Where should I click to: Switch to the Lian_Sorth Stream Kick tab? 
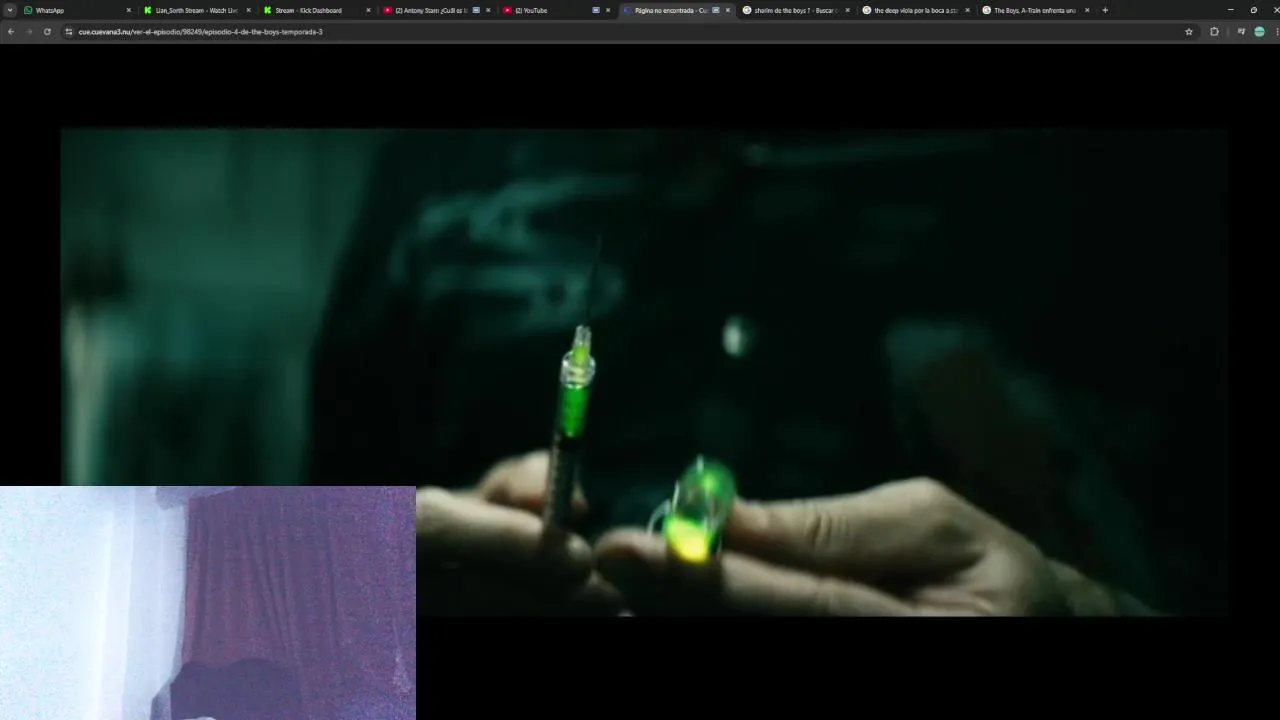(x=195, y=10)
